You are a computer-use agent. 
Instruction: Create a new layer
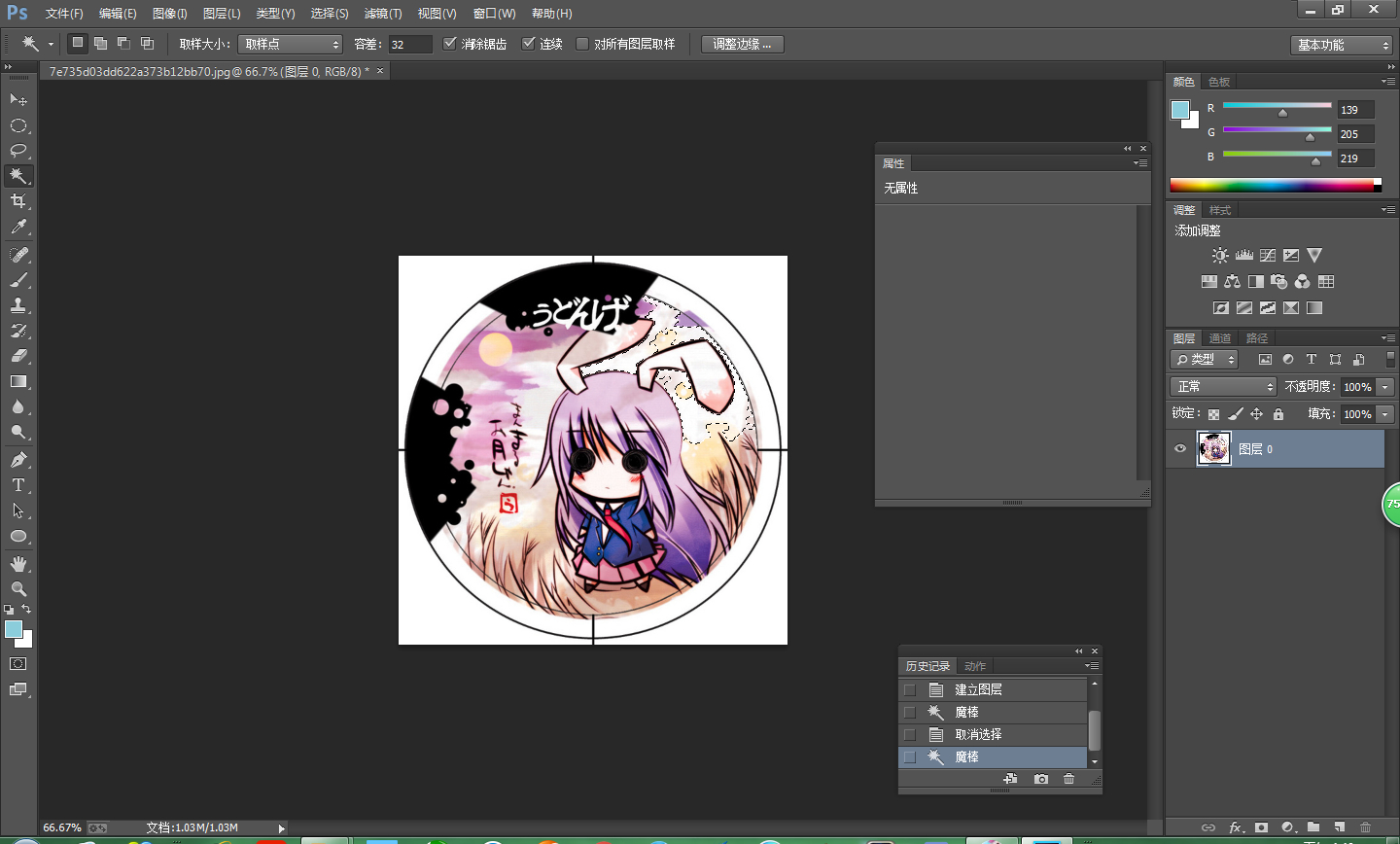pos(1339,827)
